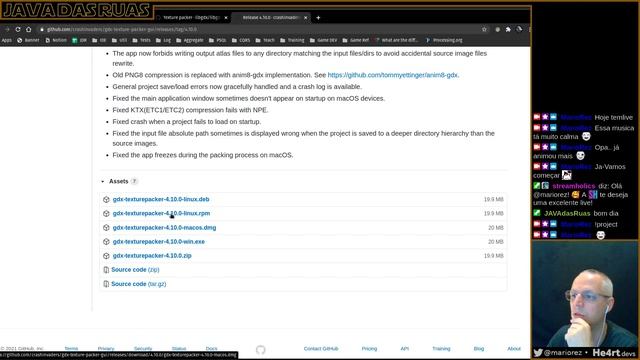Open the Log bookmark folder
This screenshot has width=640, height=360.
(x=163, y=40)
